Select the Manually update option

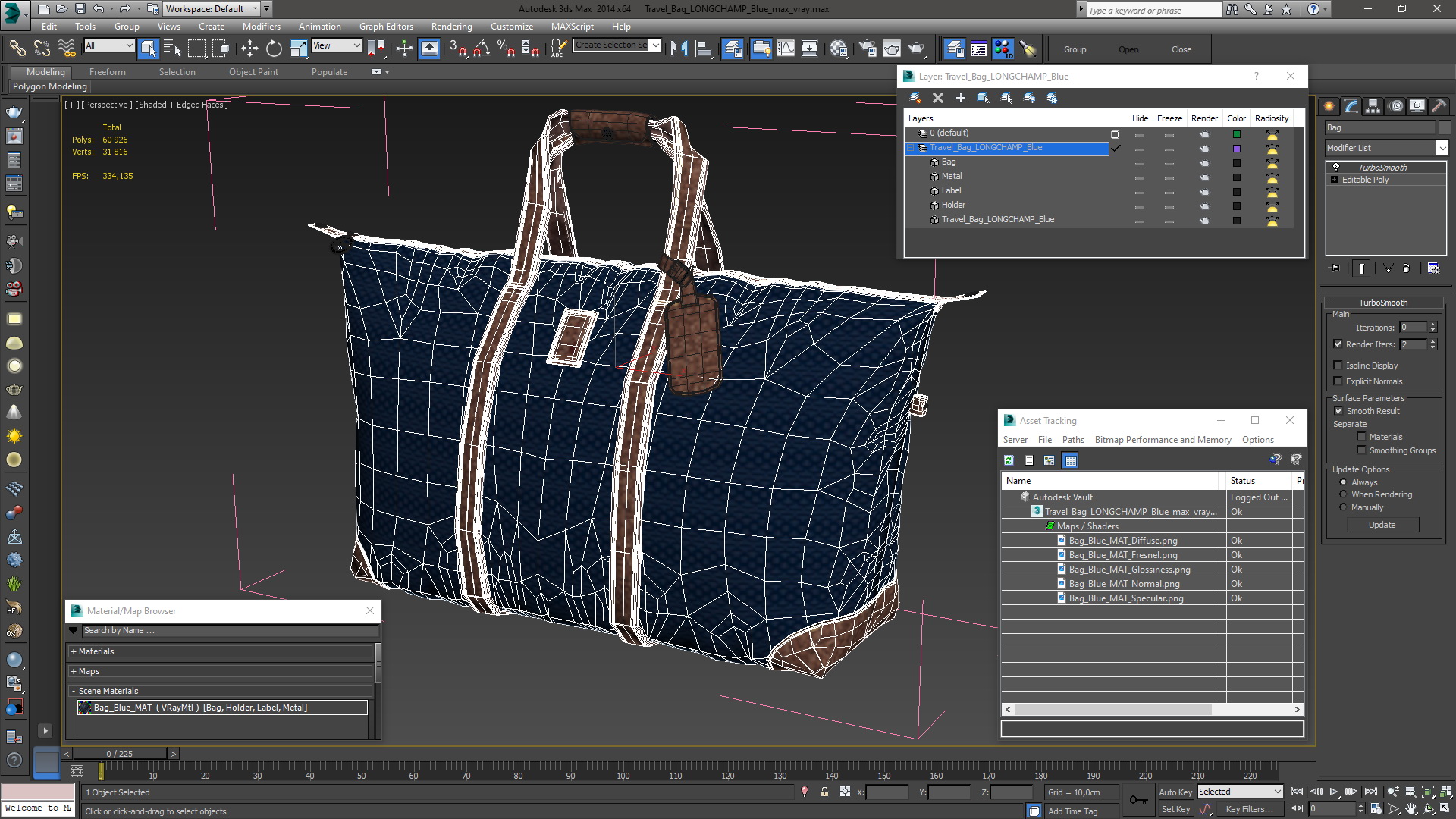click(x=1344, y=507)
